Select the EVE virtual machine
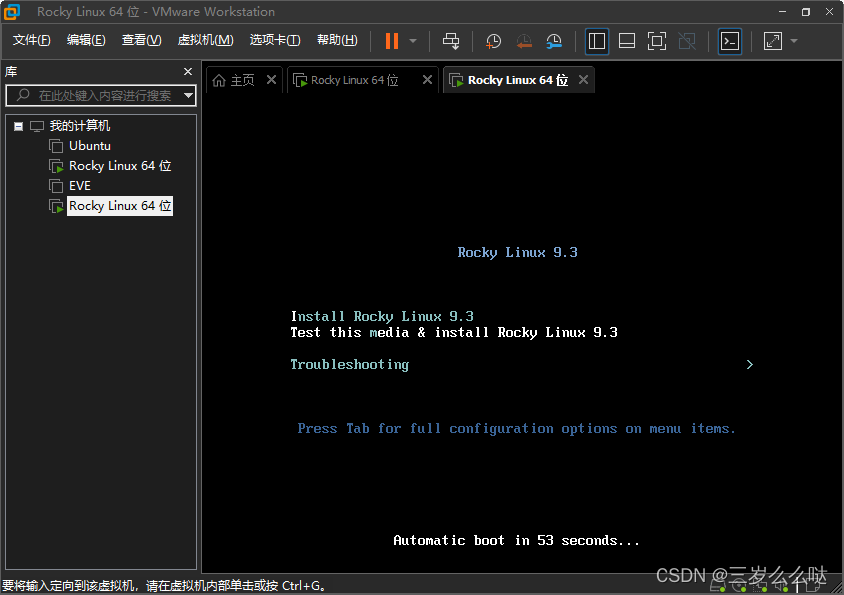 (80, 186)
